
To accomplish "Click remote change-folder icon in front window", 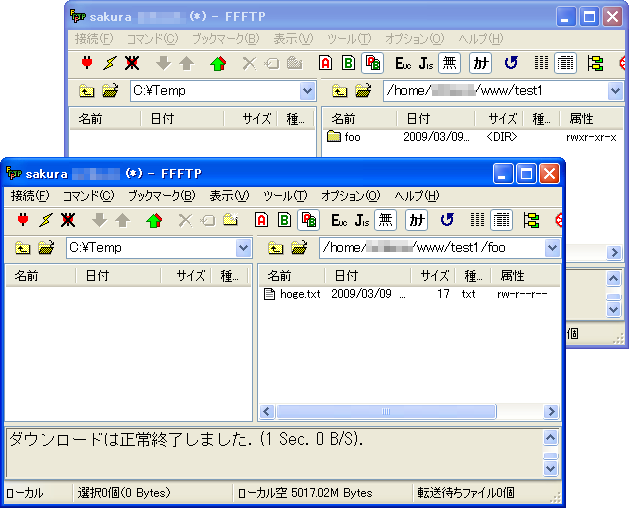I will click(x=299, y=248).
